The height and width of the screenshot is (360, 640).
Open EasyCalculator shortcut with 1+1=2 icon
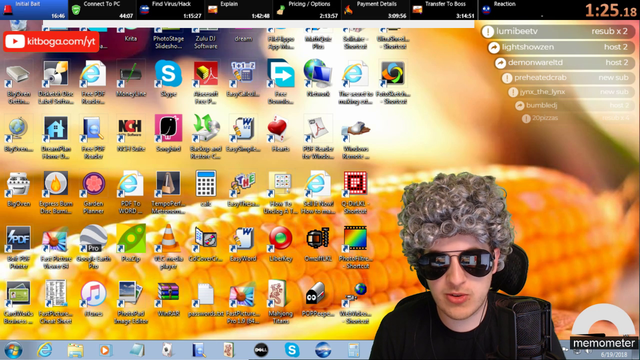(x=243, y=78)
